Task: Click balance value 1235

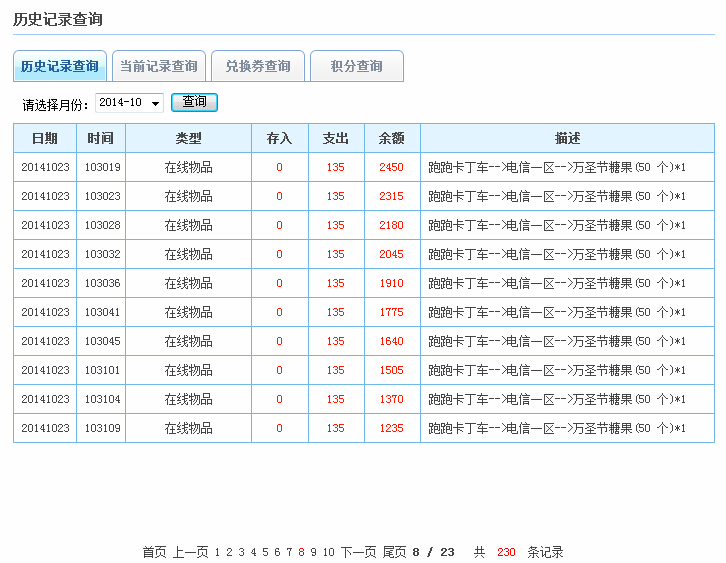Action: click(392, 428)
